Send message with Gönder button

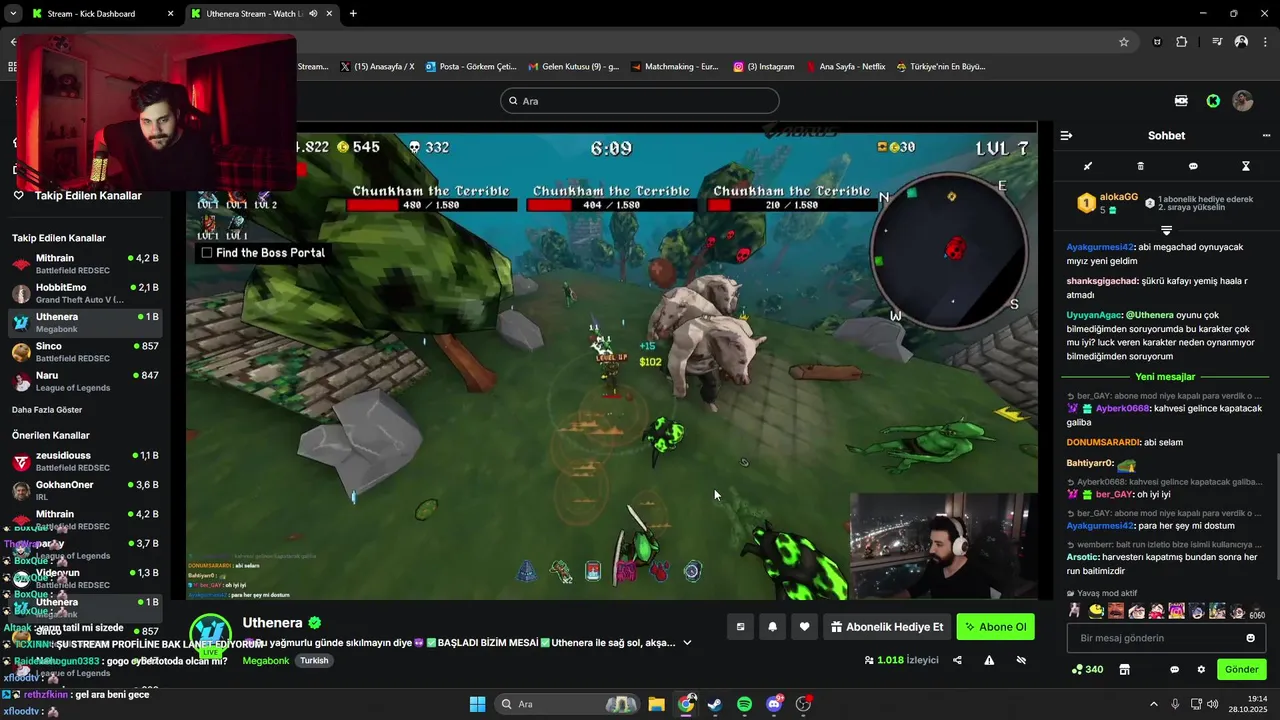(x=1241, y=669)
